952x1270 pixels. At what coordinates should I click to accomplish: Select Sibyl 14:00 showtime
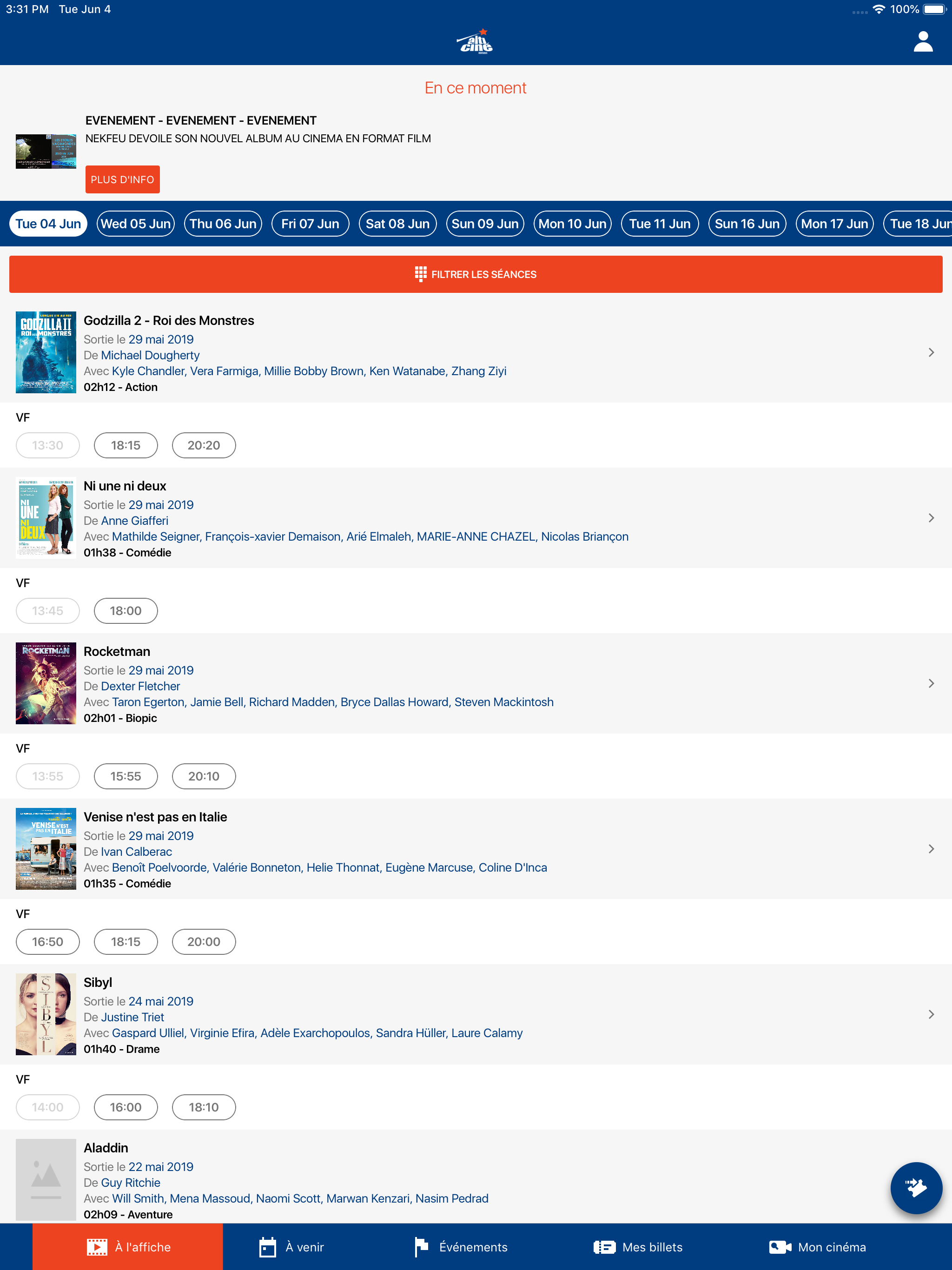tap(48, 1106)
